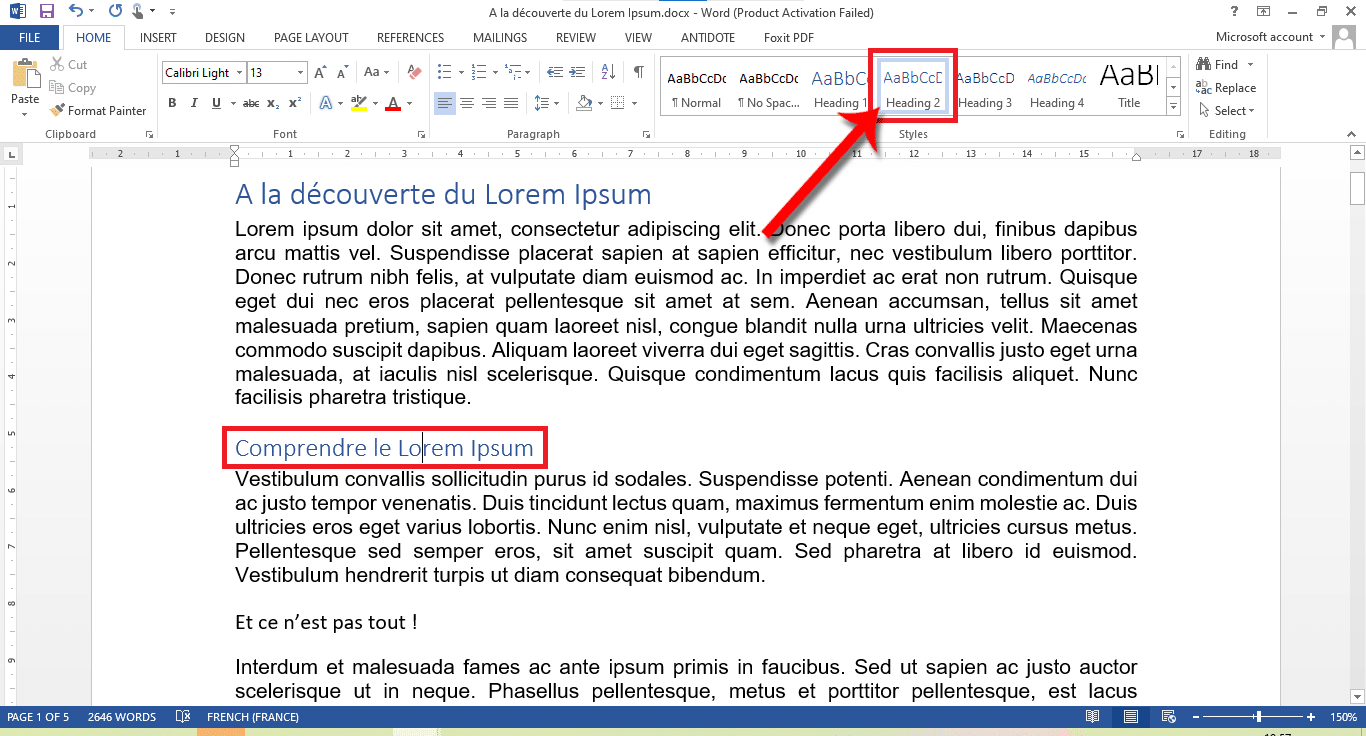This screenshot has height=736, width=1366.
Task: Click FRENCH (FRANCE) language in status bar
Action: 253,717
